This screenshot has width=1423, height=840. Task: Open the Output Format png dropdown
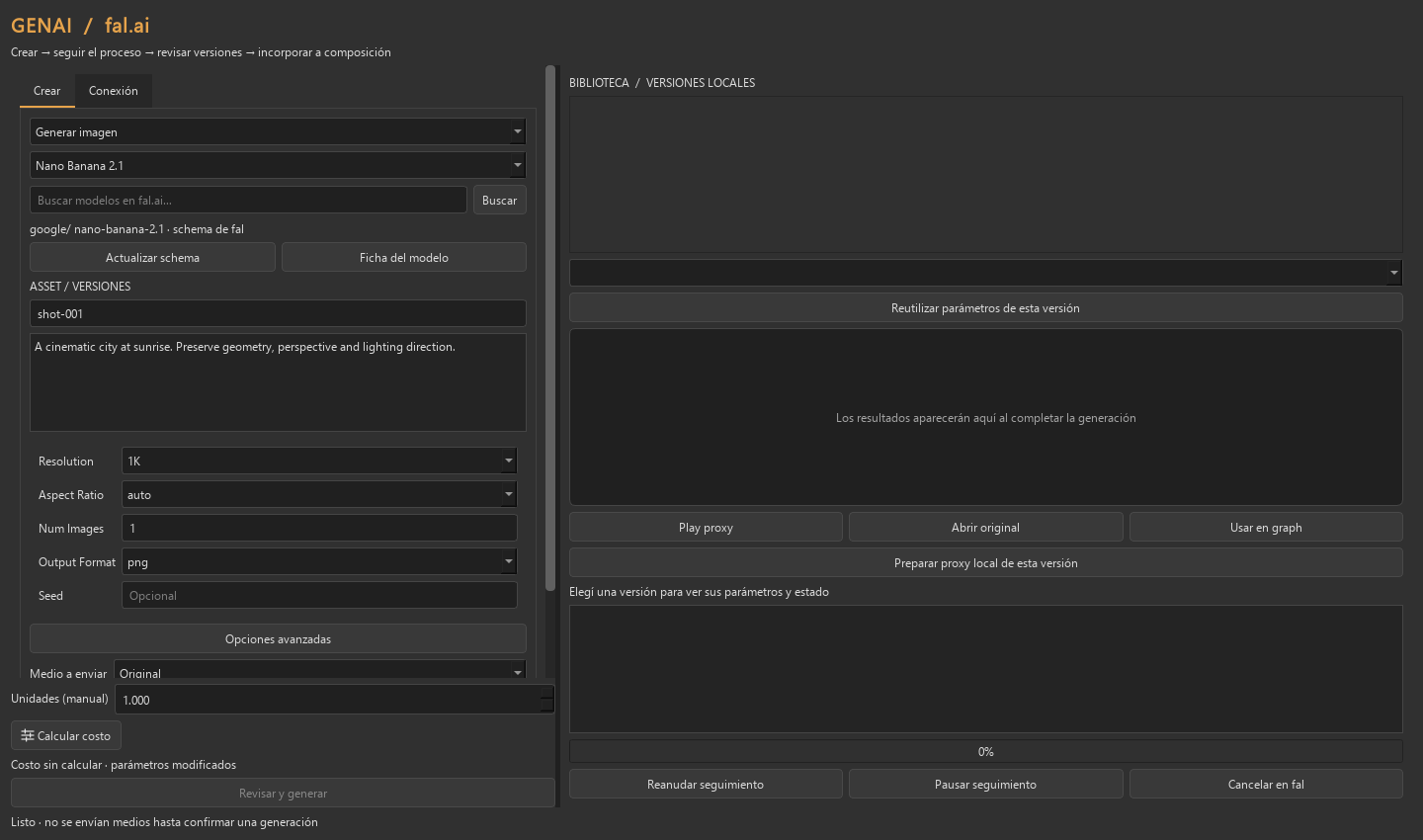pyautogui.click(x=319, y=561)
